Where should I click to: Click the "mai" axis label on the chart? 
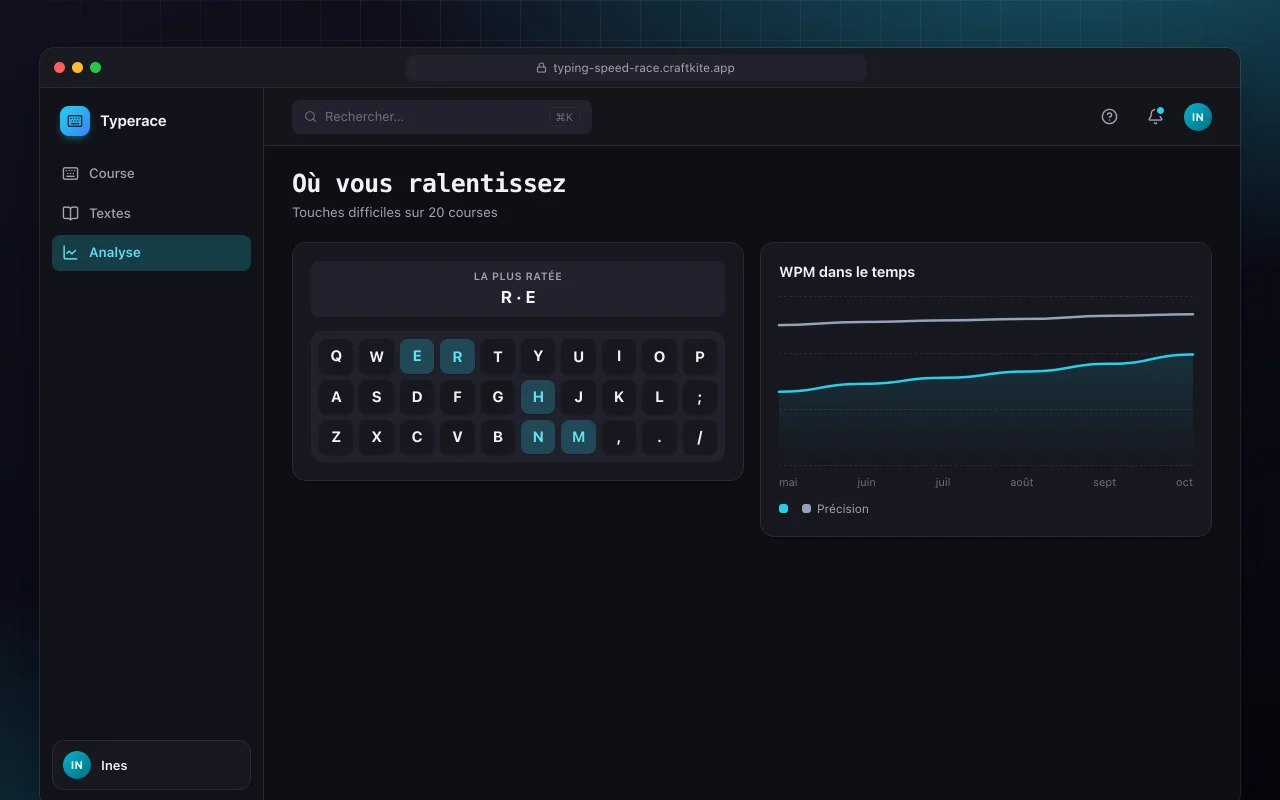coord(788,482)
